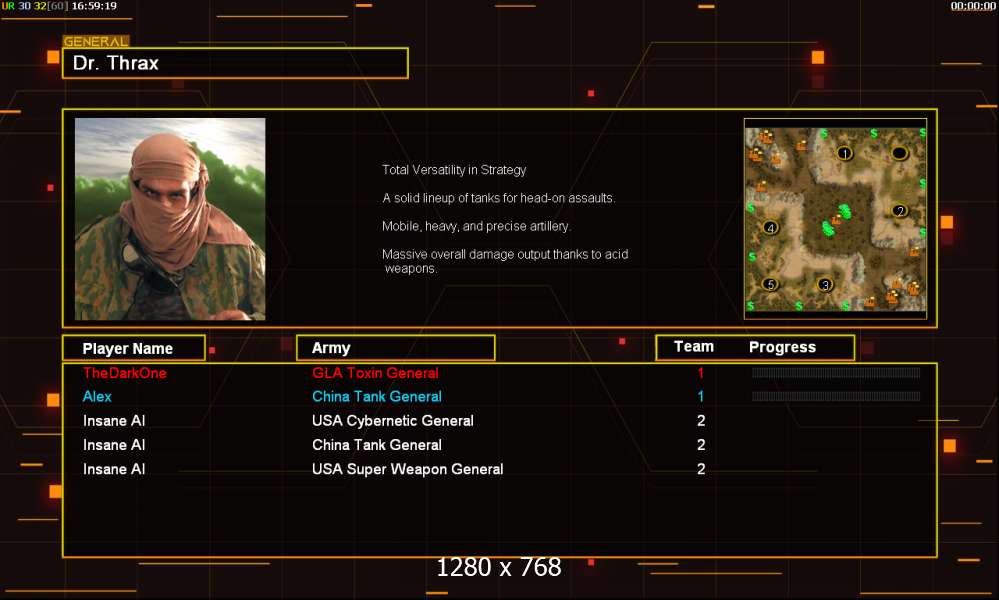The width and height of the screenshot is (999, 600).
Task: Click the GENERAL label above the name
Action: click(x=96, y=41)
